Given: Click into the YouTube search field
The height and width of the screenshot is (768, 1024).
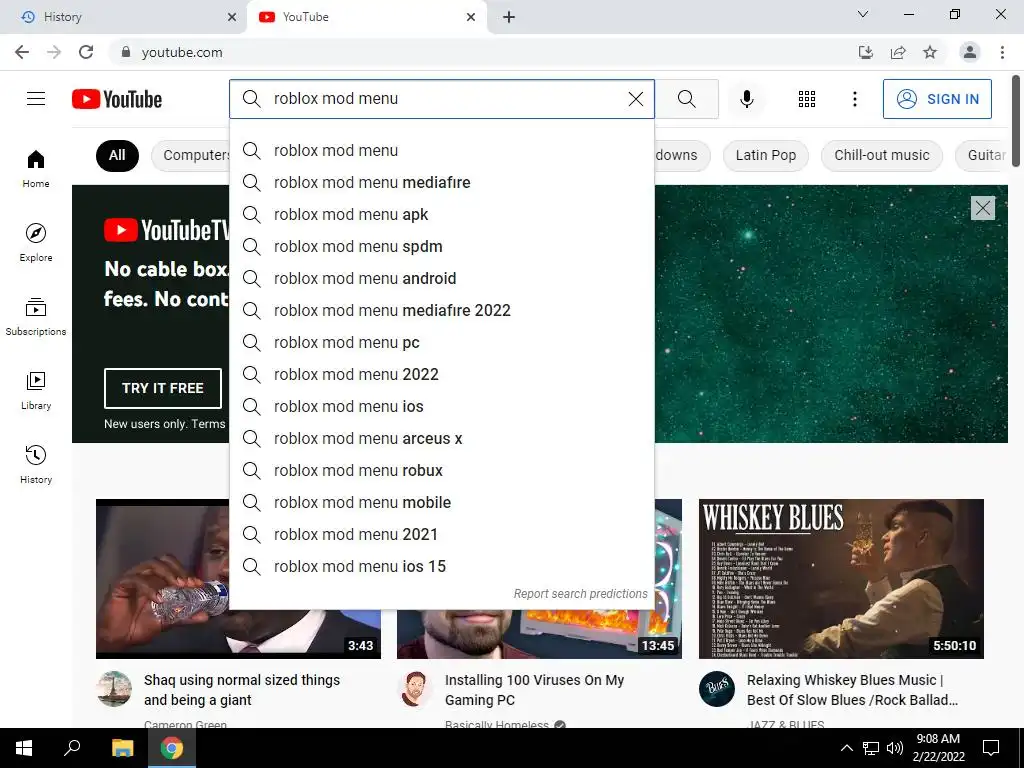Looking at the screenshot, I should coord(444,99).
